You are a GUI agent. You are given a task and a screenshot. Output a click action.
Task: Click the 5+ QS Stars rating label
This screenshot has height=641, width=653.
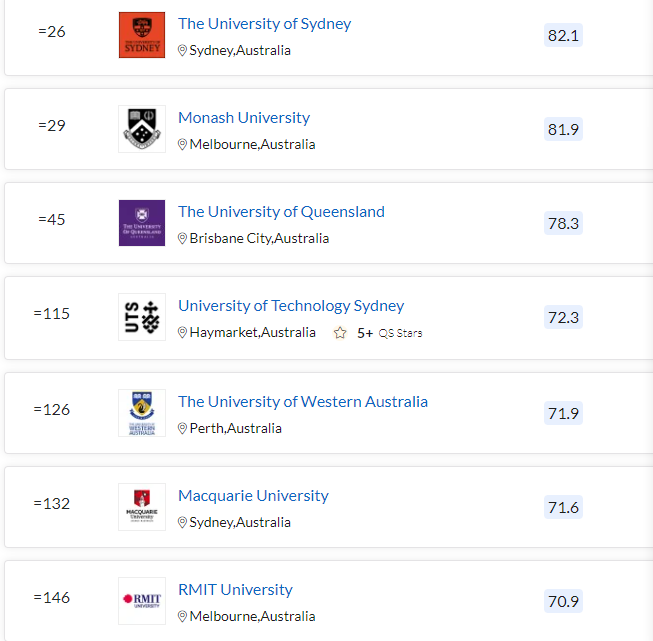pos(389,333)
